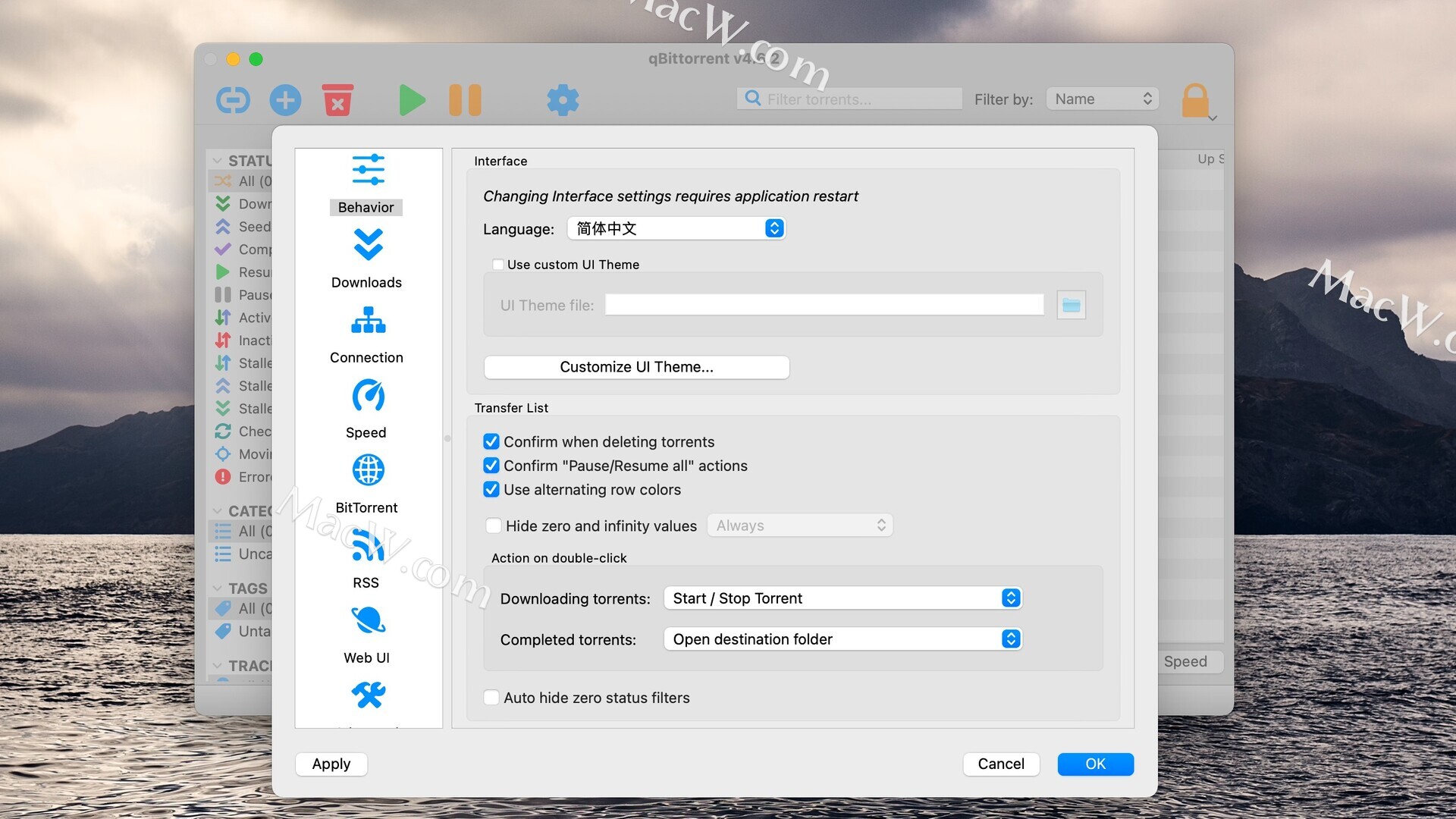Click the orange pause icon
Image resolution: width=1456 pixels, height=819 pixels.
[465, 100]
